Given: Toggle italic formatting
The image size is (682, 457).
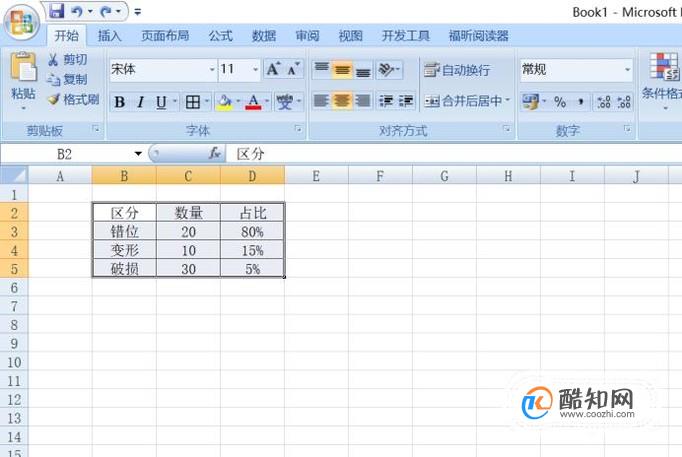Looking at the screenshot, I should pyautogui.click(x=140, y=102).
